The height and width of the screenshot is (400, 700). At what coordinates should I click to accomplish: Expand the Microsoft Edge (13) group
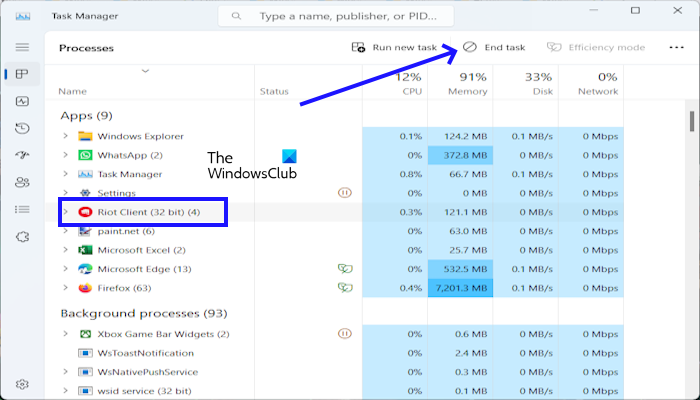click(66, 269)
